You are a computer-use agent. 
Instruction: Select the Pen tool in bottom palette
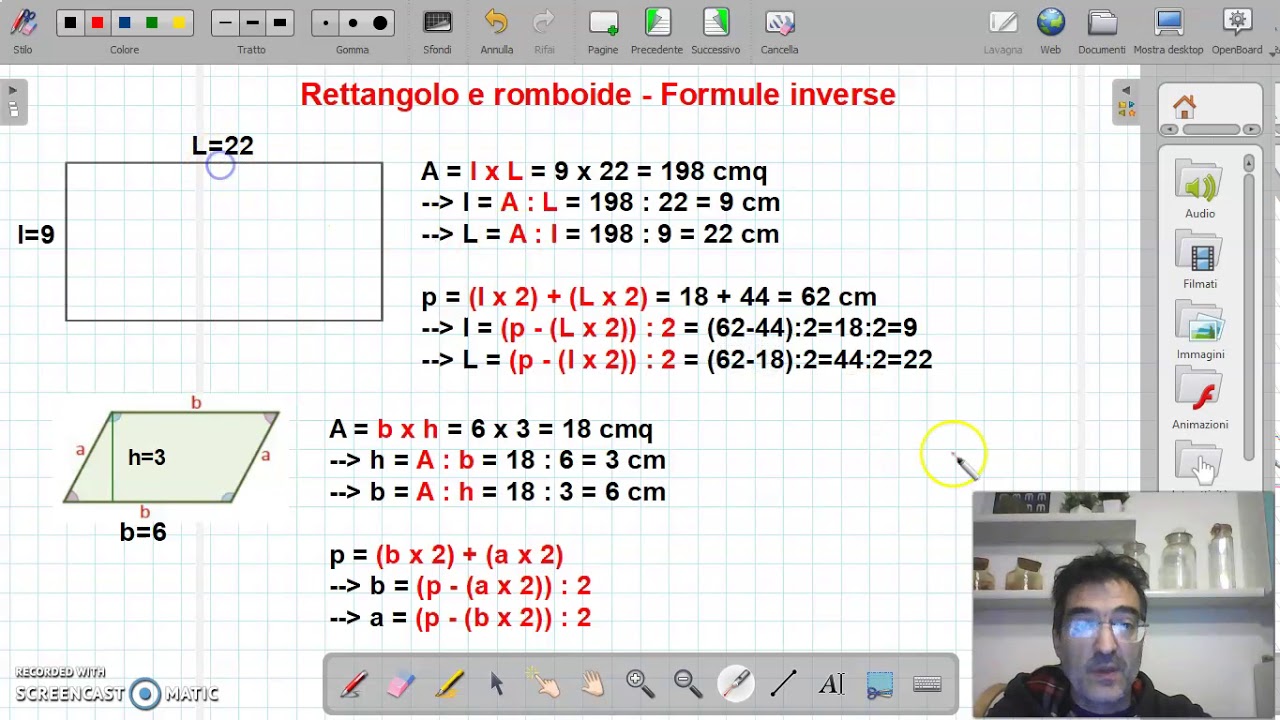pos(353,684)
